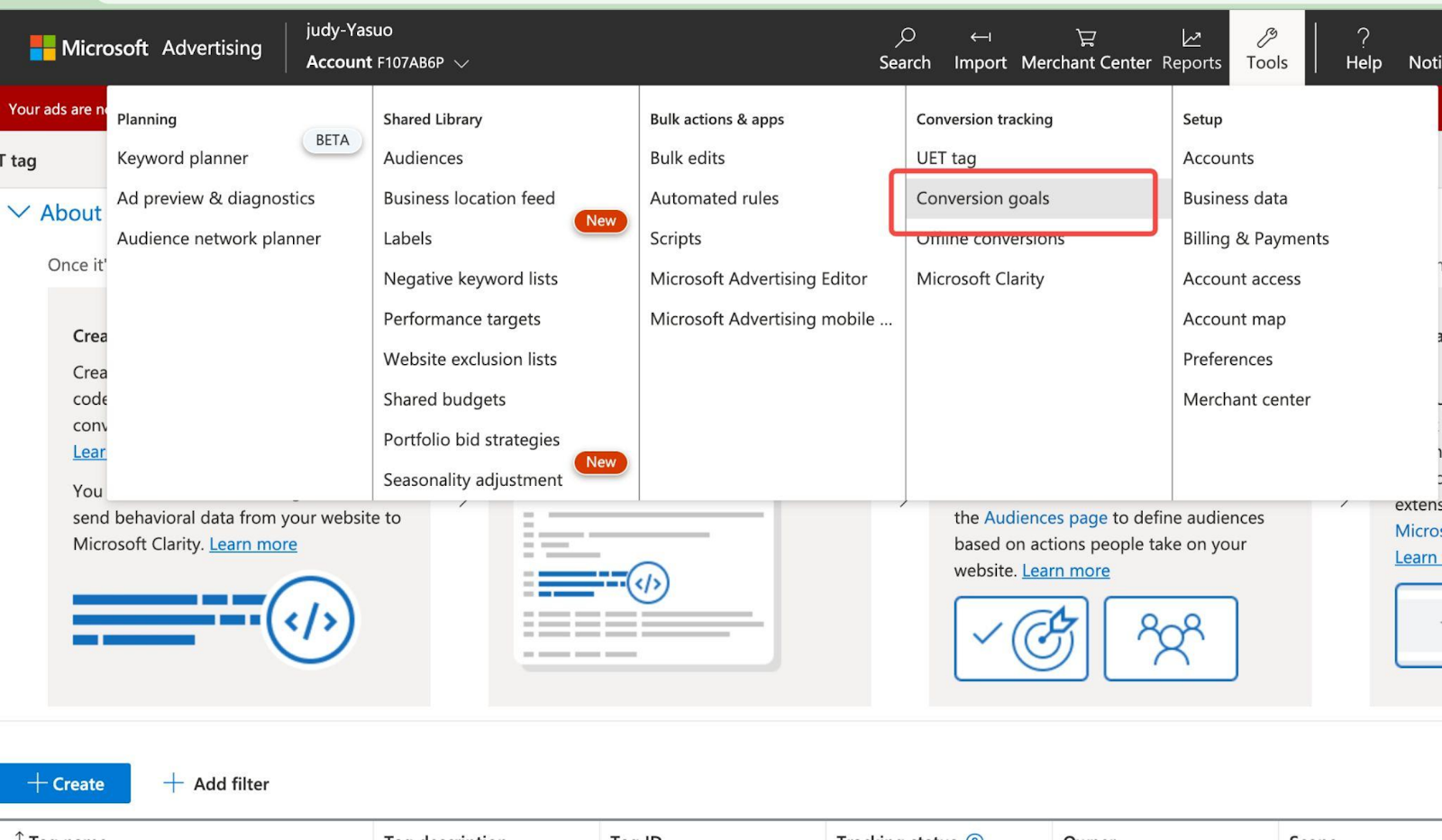This screenshot has height=840, width=1442.
Task: Select Account map
Action: click(x=1234, y=319)
